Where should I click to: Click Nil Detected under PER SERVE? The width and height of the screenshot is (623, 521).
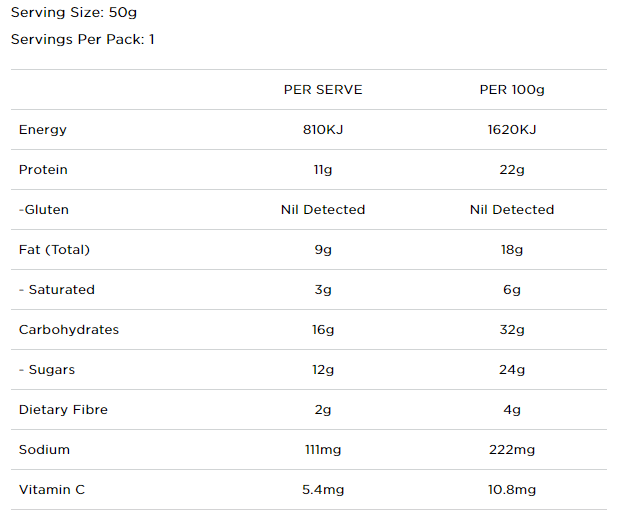pyautogui.click(x=323, y=210)
